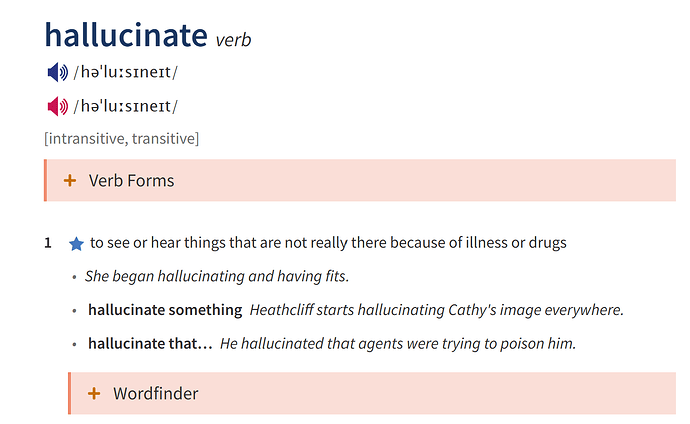Viewport: 690px width, 424px height.
Task: Select the example She began hallucinating
Action: click(x=217, y=276)
